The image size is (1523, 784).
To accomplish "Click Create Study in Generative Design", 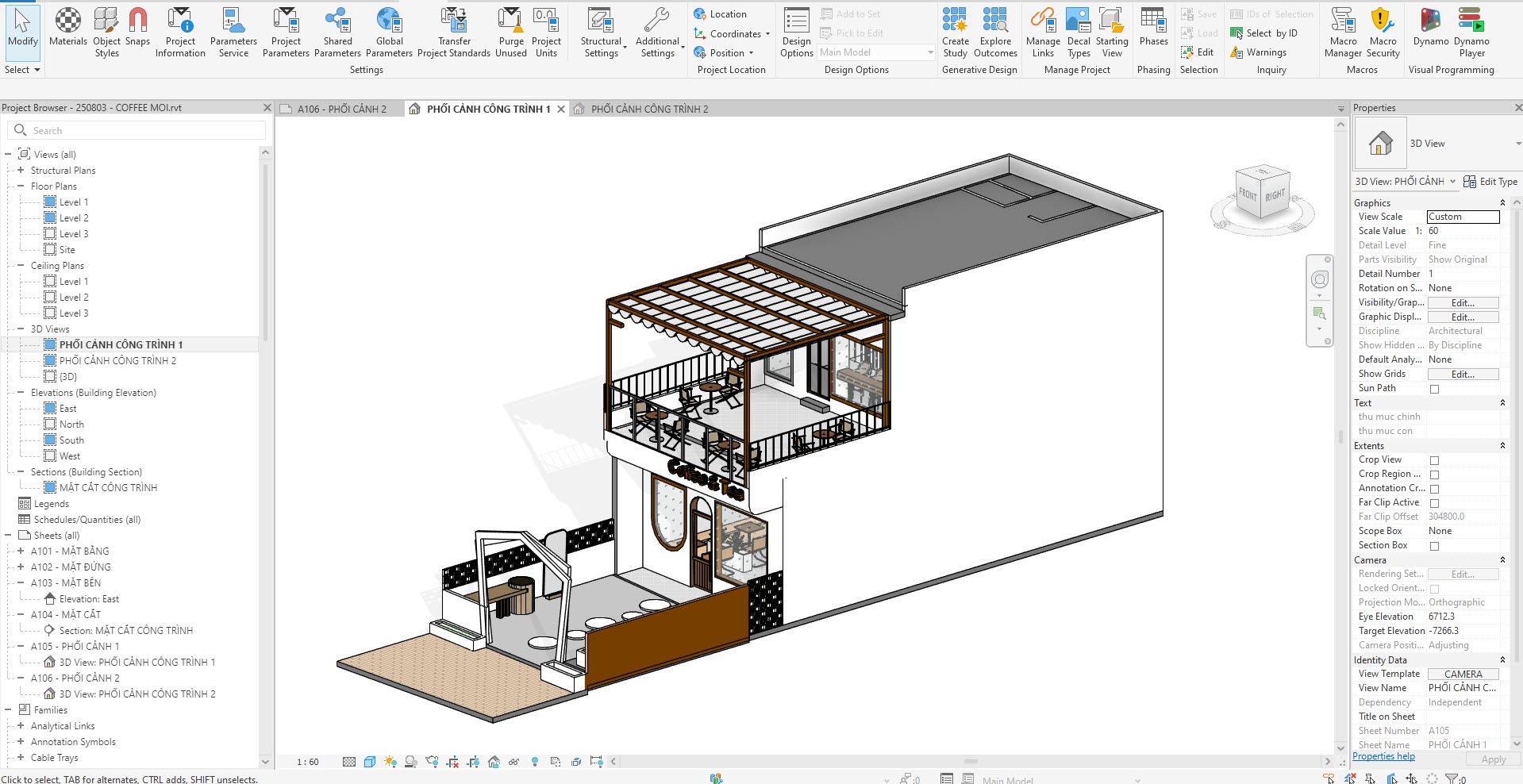I will [x=956, y=33].
